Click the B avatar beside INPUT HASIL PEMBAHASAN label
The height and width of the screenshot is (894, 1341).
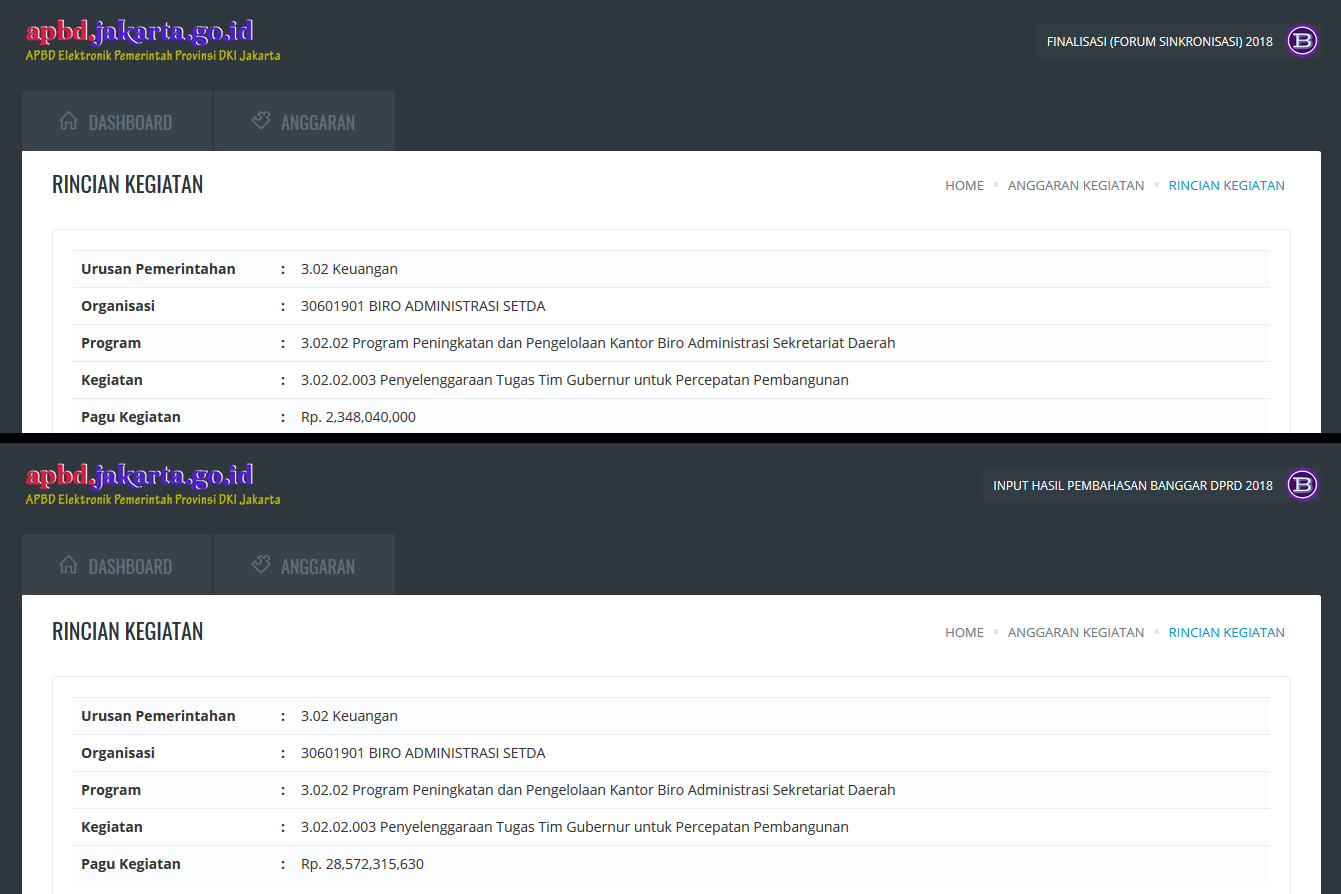tap(1302, 485)
